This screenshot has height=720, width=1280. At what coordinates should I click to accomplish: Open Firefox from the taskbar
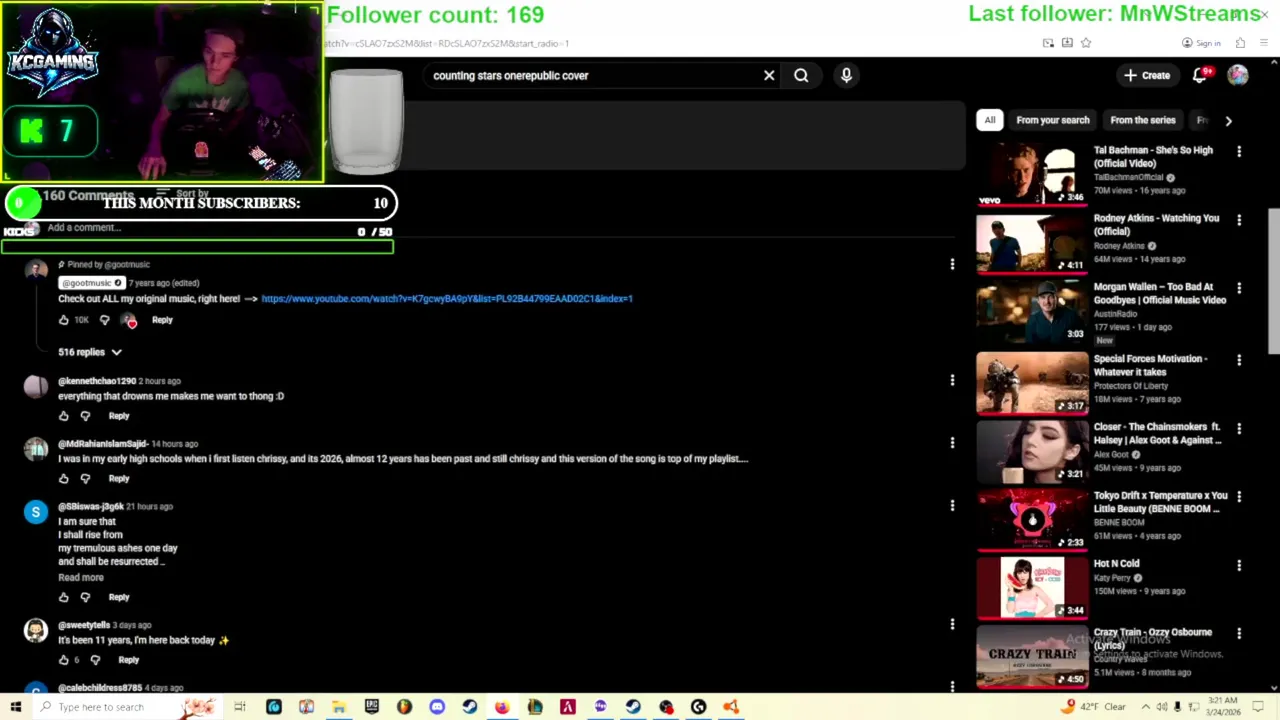(x=502, y=707)
